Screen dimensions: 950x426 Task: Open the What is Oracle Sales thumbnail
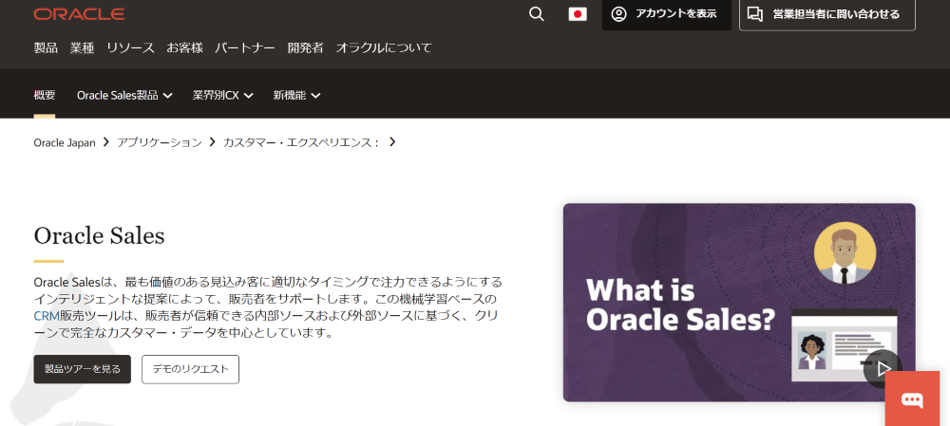pyautogui.click(x=739, y=302)
